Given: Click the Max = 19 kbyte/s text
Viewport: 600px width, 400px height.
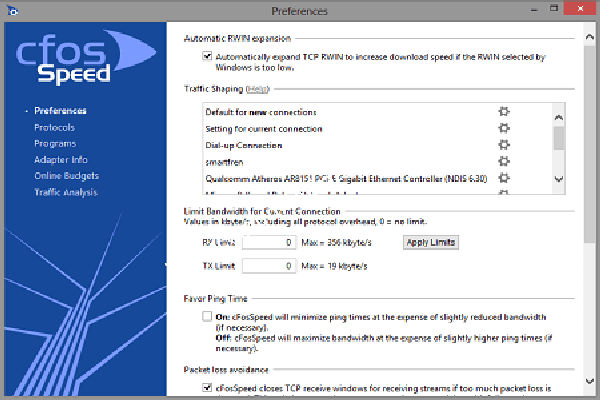Looking at the screenshot, I should [334, 266].
